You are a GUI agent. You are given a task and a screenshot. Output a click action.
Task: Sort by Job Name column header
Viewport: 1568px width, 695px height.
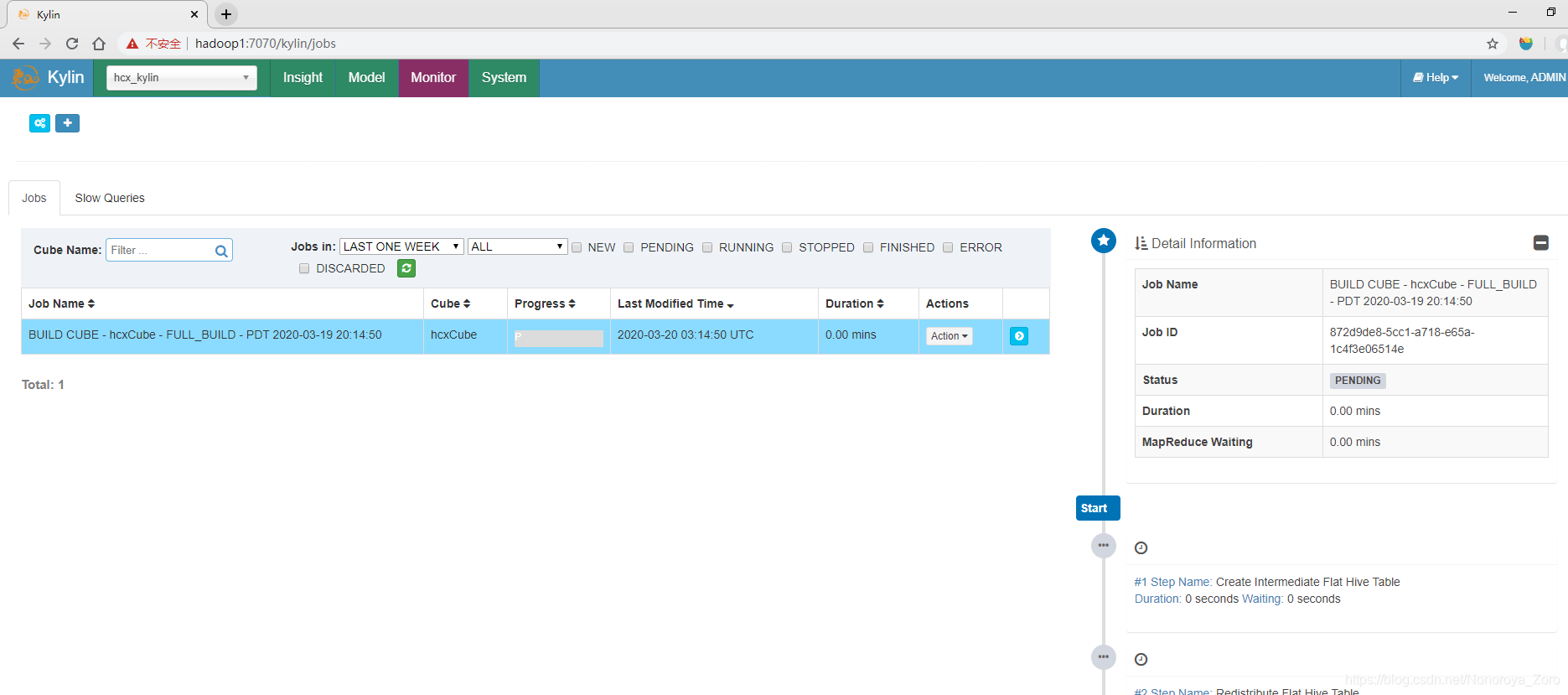tap(62, 303)
